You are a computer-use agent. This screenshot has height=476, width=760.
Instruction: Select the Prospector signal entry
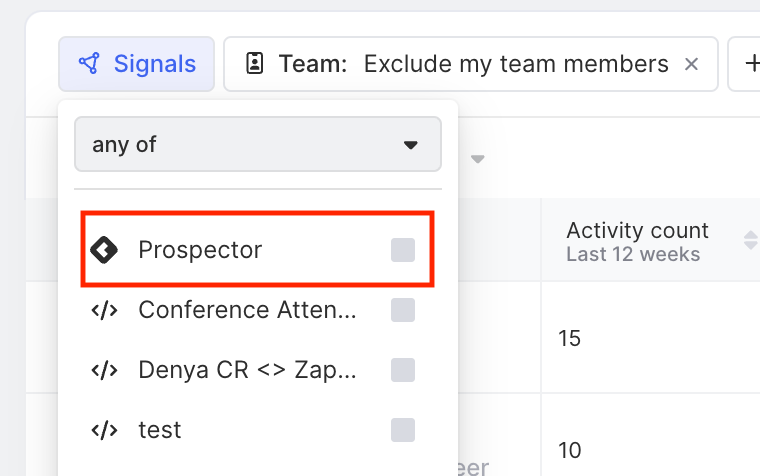200,250
